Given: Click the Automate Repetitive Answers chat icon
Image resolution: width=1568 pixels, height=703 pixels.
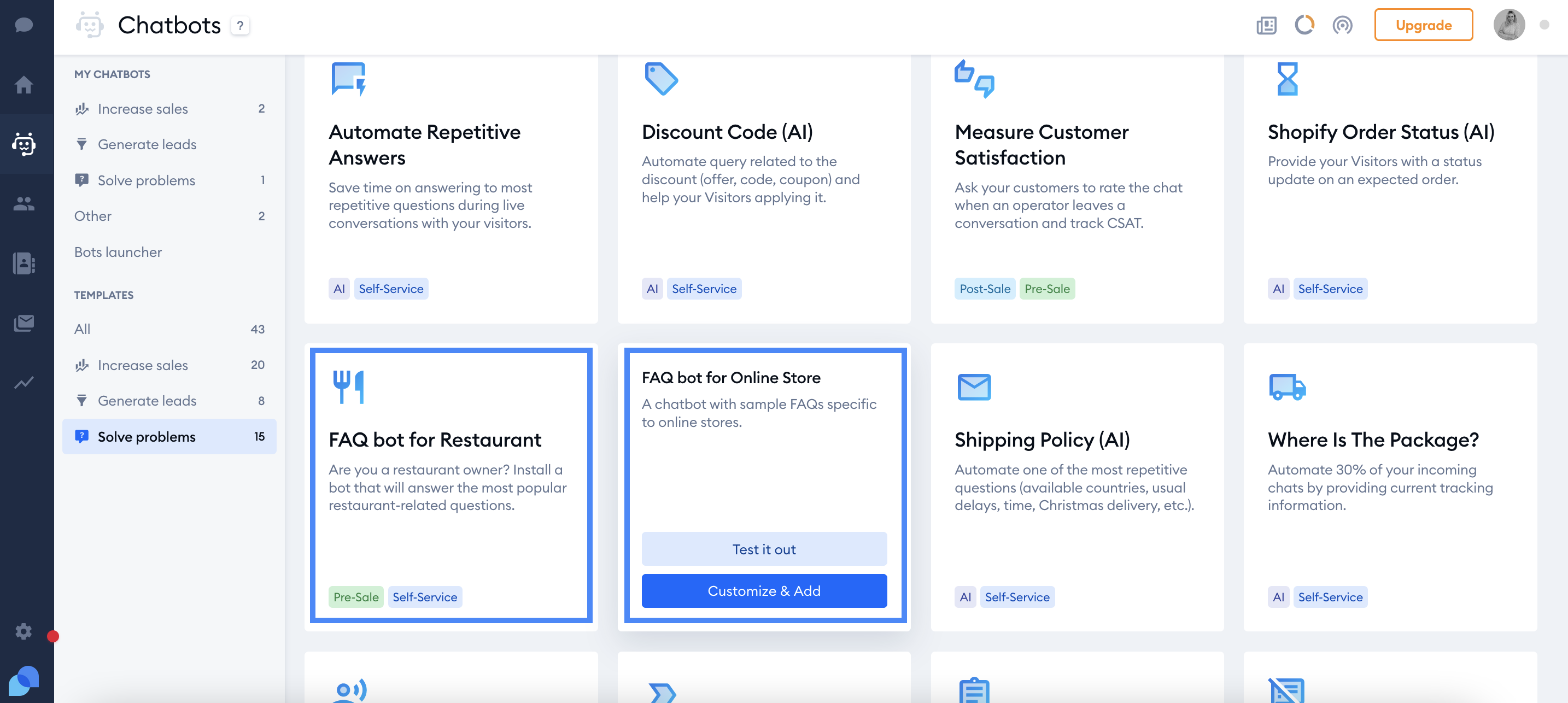Looking at the screenshot, I should coord(348,79).
